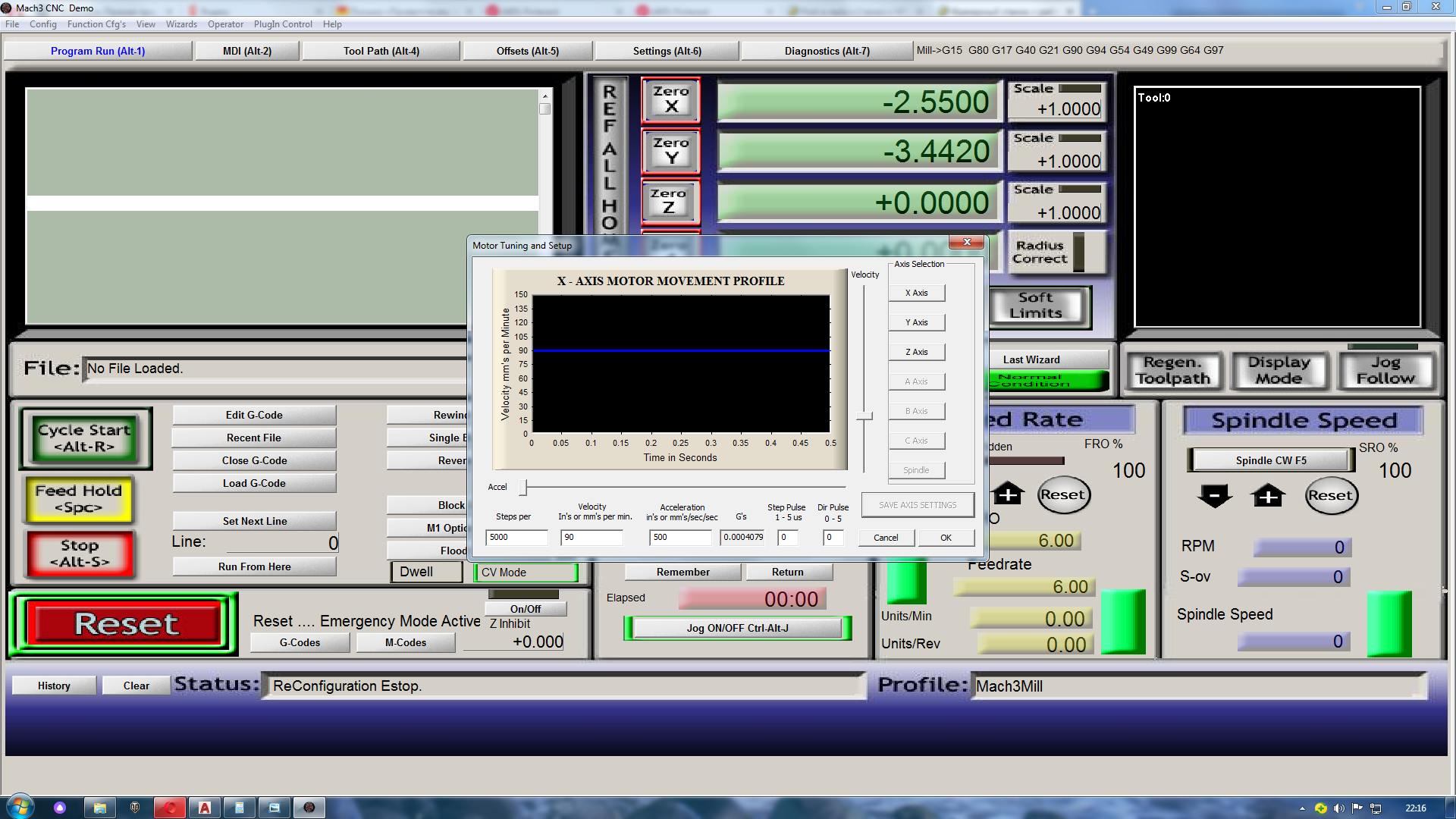Open the Explorer folder icon in taskbar

99,808
